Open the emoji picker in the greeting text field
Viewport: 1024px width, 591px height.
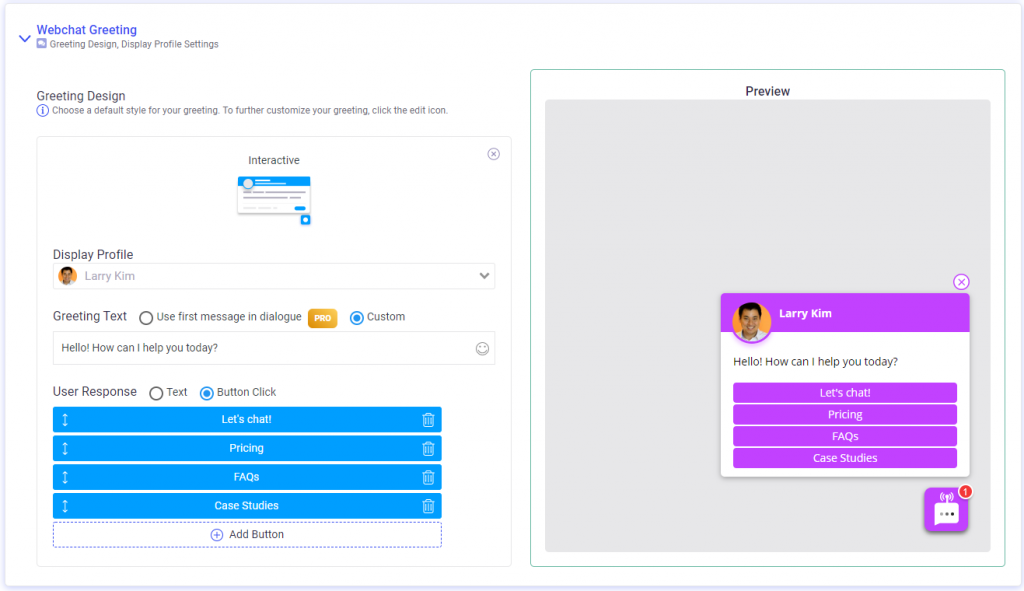tap(482, 349)
